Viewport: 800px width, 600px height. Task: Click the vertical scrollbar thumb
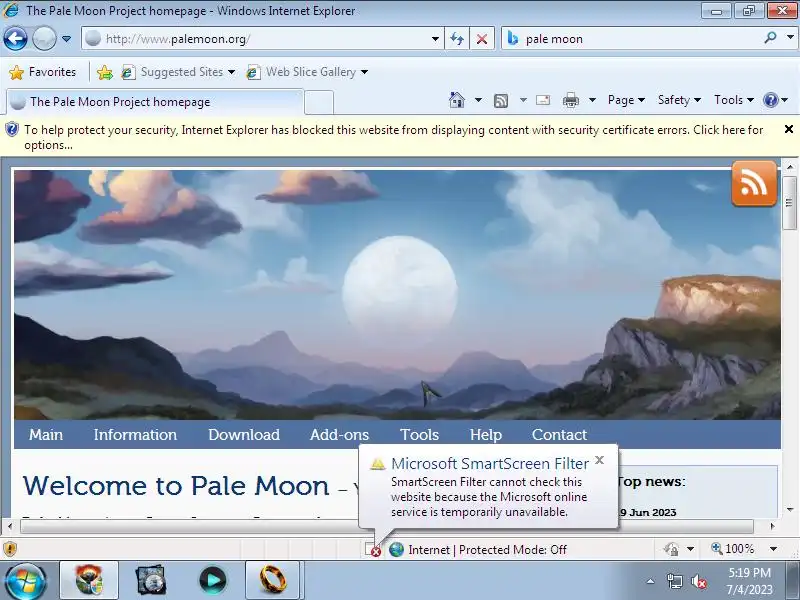tap(789, 203)
